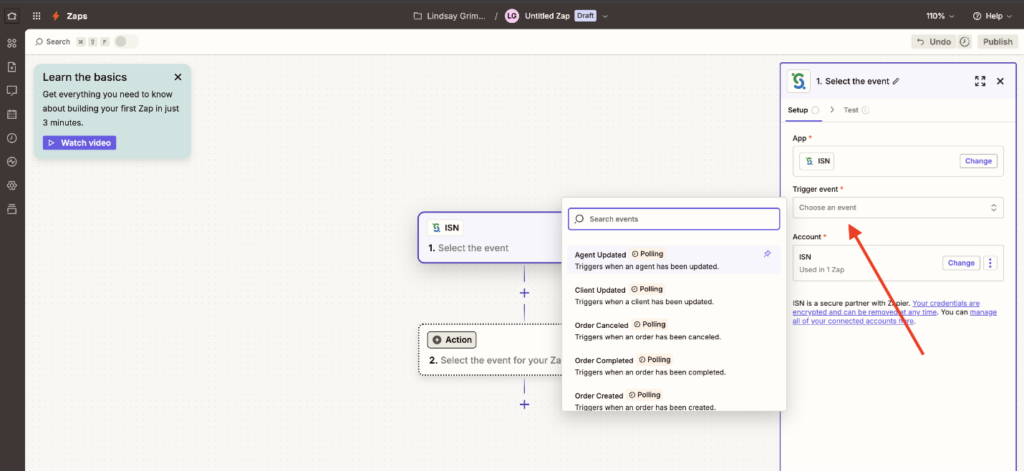Open the three-dot account options menu
The image size is (1024, 471).
(990, 263)
